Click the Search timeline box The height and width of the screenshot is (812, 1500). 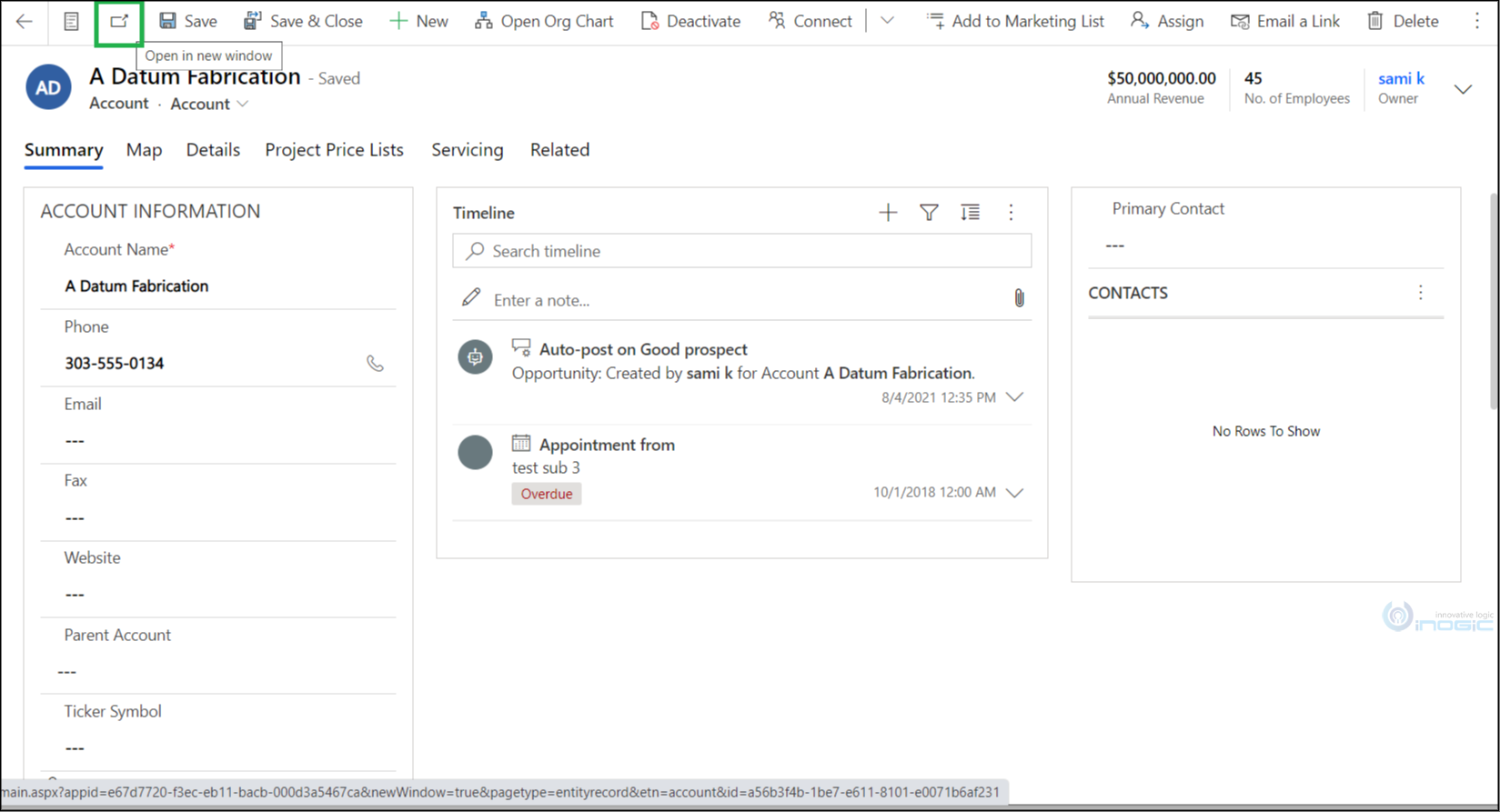pos(742,251)
